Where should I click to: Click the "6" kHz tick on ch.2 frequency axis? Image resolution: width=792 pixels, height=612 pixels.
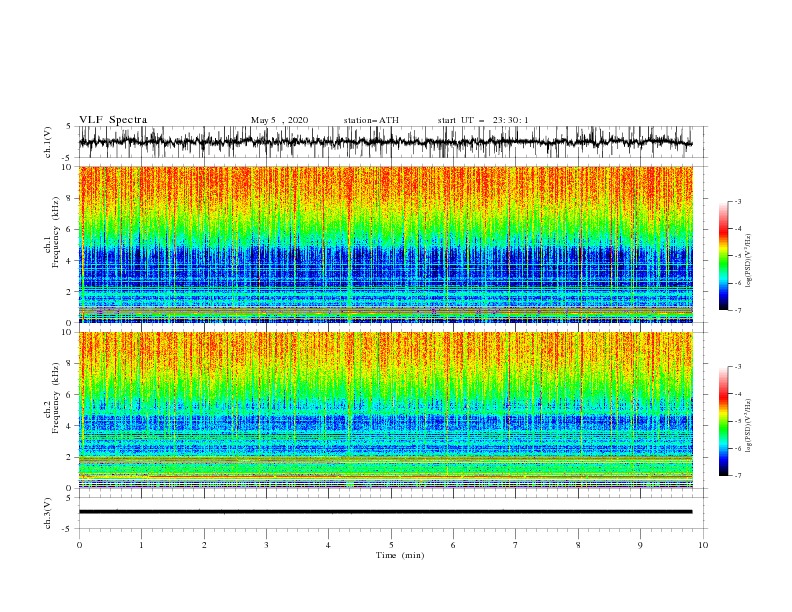[70, 395]
